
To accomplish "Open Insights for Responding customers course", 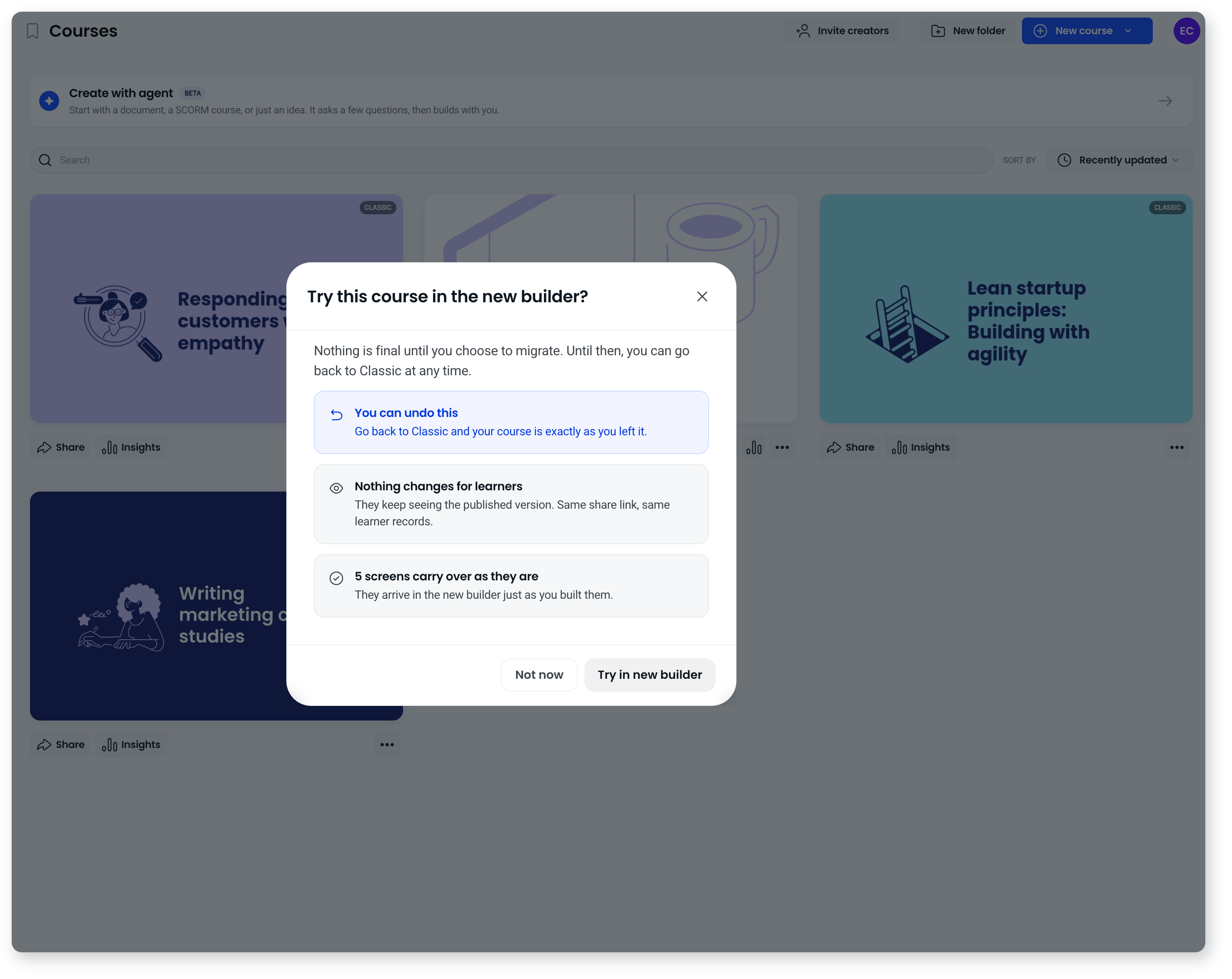I will [131, 447].
